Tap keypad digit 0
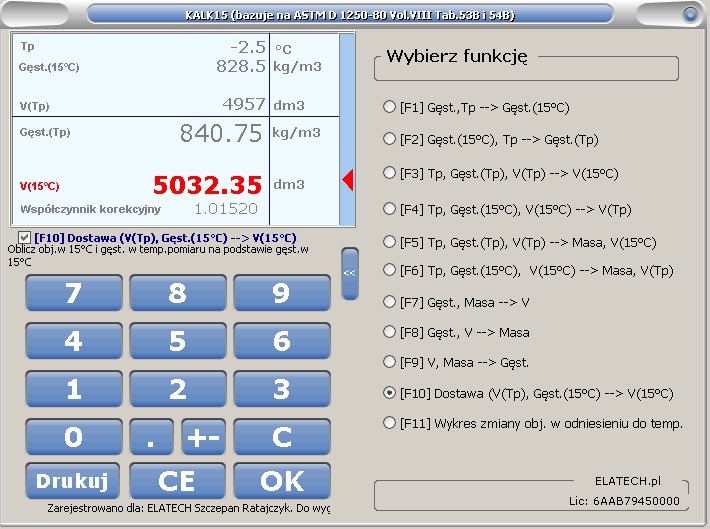The width and height of the screenshot is (710, 529). tap(74, 437)
